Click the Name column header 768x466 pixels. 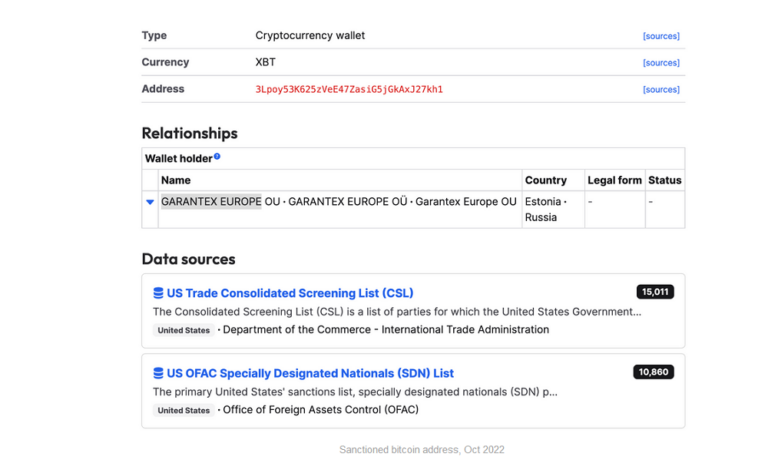click(176, 180)
